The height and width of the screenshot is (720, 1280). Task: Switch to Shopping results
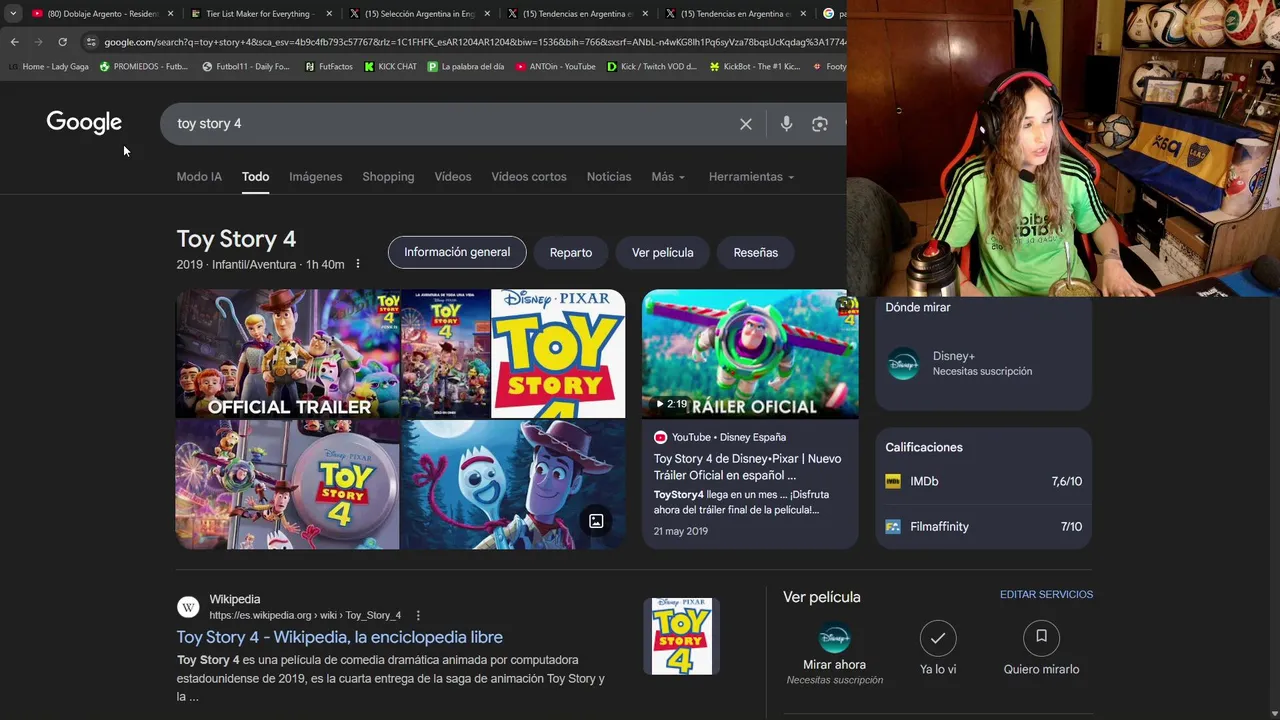click(388, 177)
